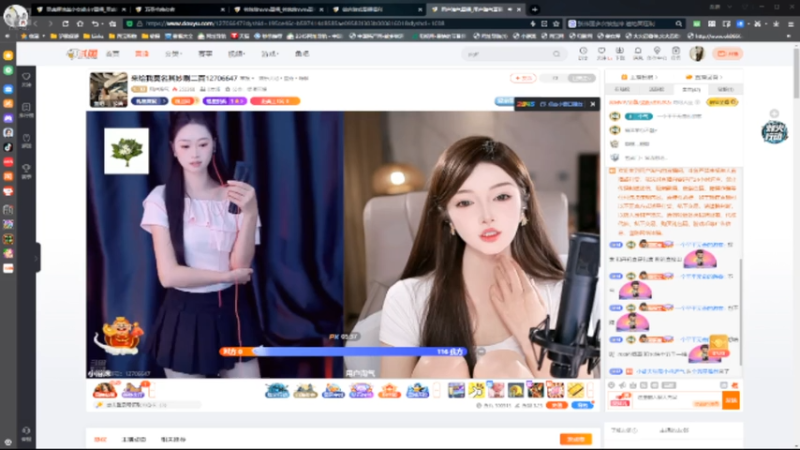The width and height of the screenshot is (800, 450).
Task: Click the orange recharge button under gifts
Action: [x=557, y=405]
